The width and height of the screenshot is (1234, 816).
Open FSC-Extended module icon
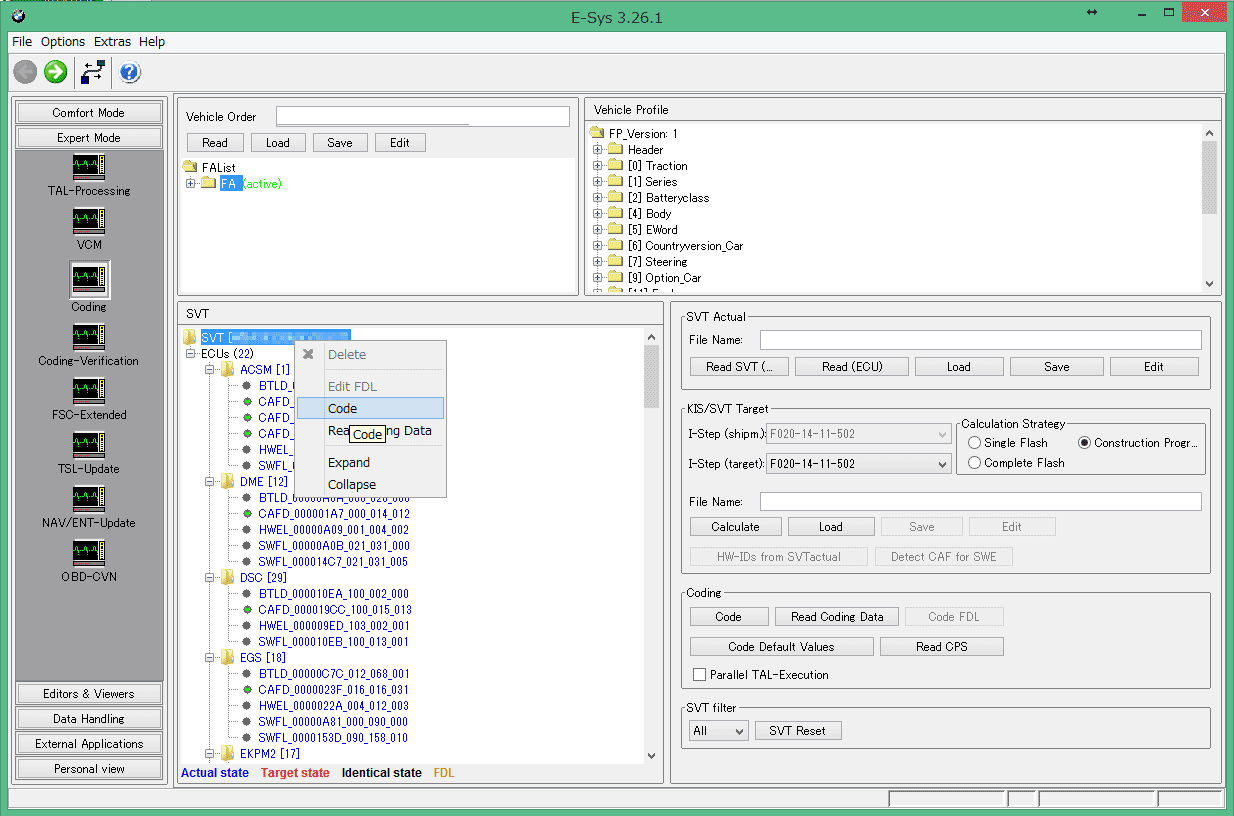click(89, 390)
